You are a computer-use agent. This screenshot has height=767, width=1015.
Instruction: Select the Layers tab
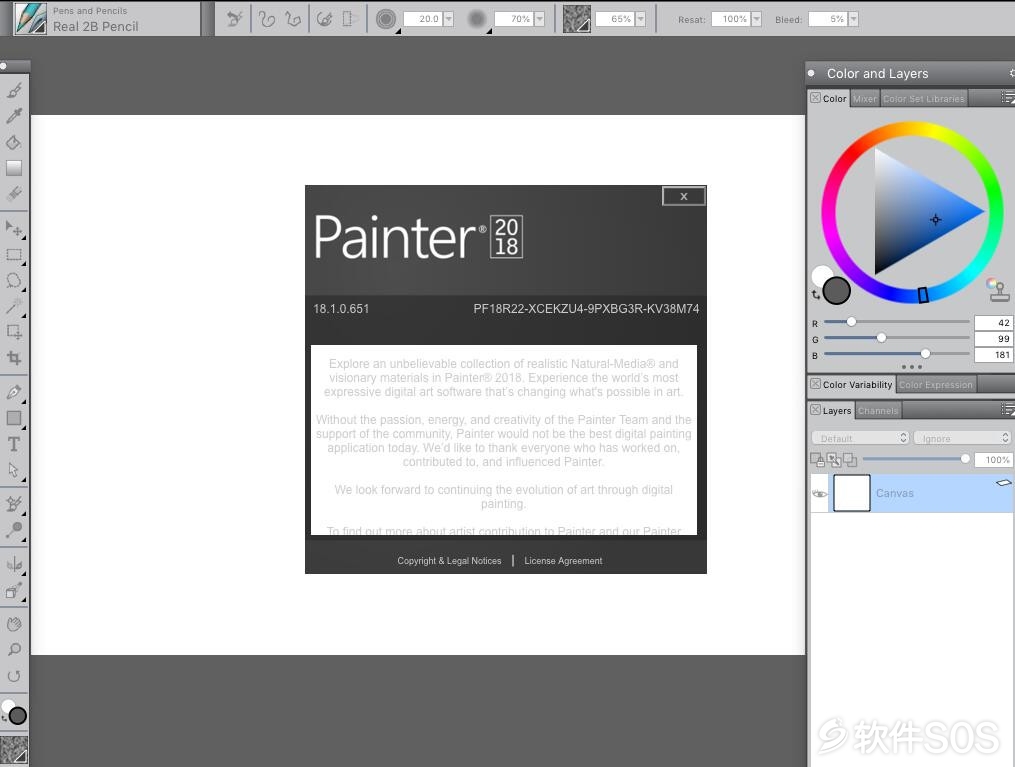pos(836,411)
